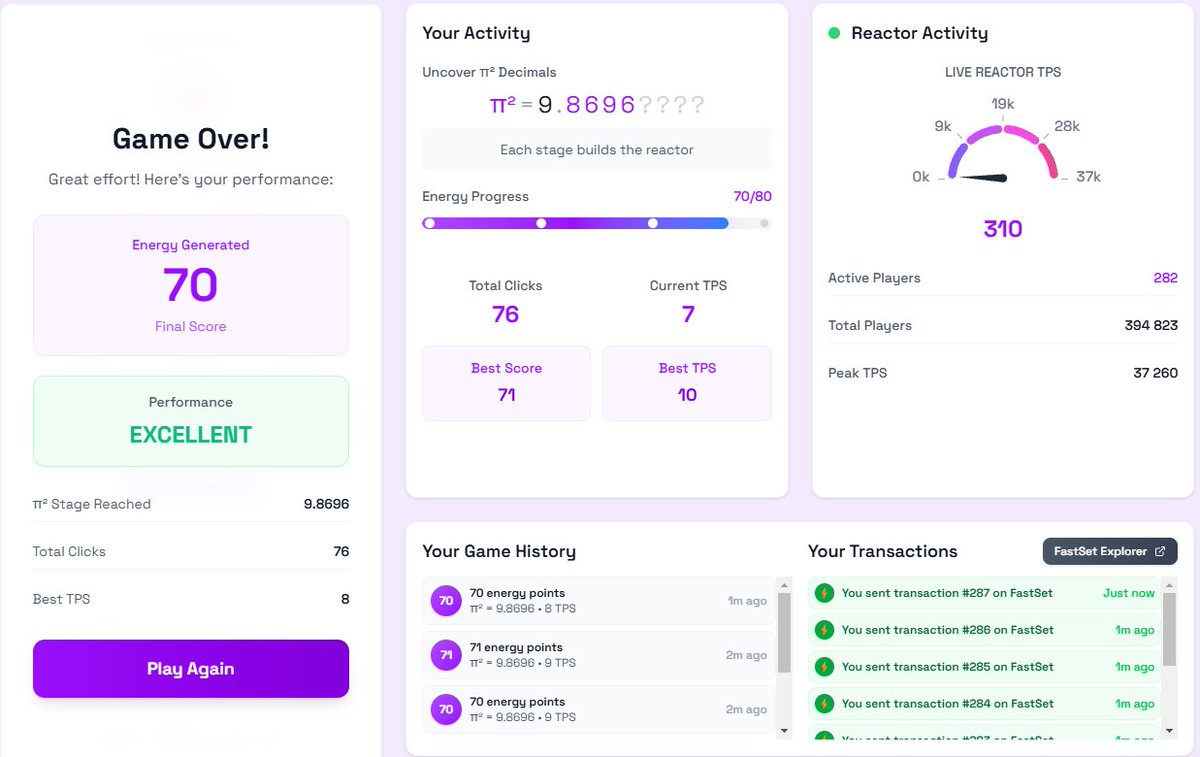Click the Your Game History heading
The width and height of the screenshot is (1200, 757).
[499, 551]
